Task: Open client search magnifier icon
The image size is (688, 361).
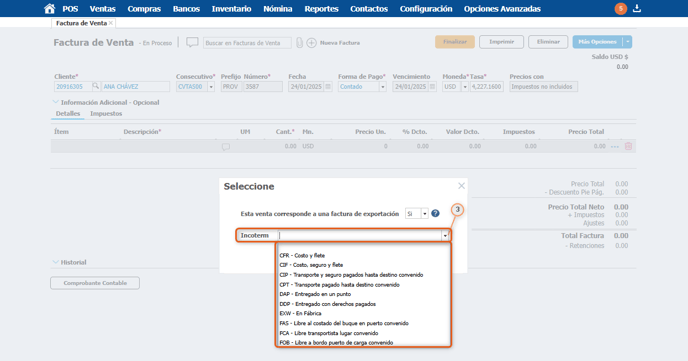Action: [x=95, y=86]
